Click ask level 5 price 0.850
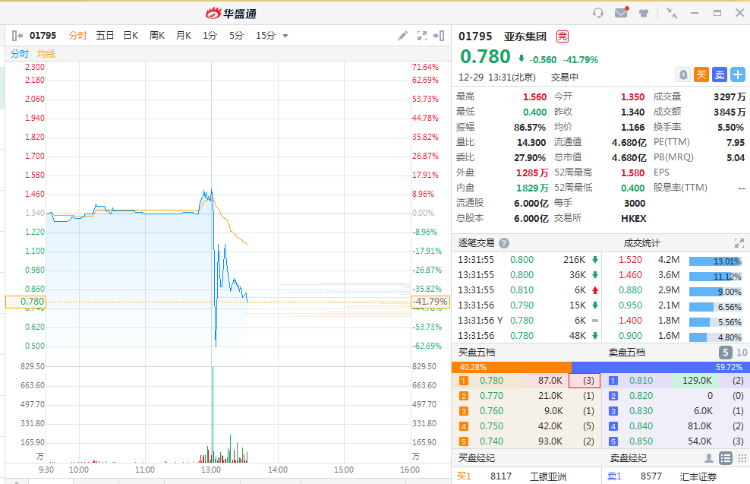 pos(641,441)
